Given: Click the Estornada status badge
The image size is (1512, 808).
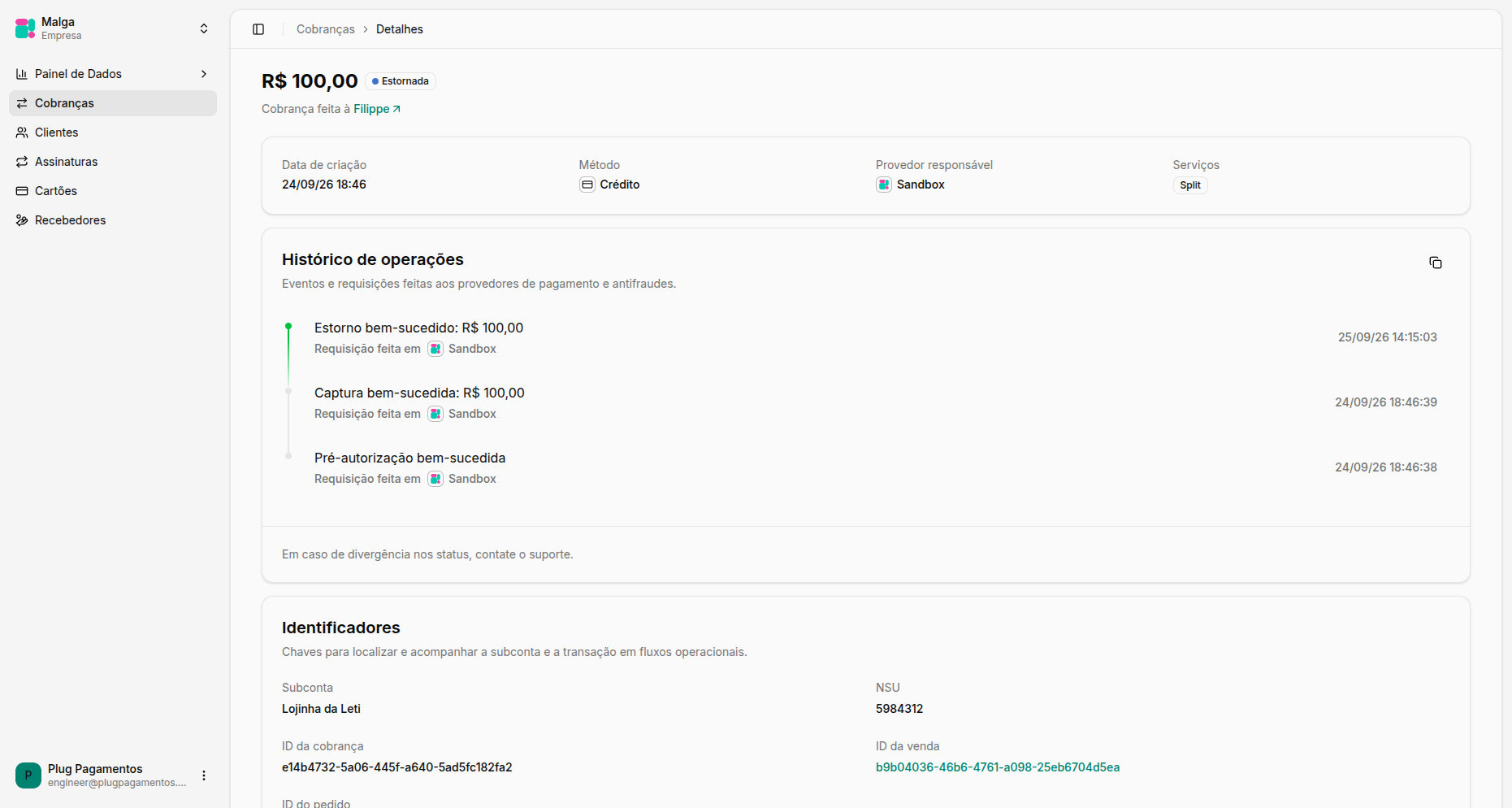Looking at the screenshot, I should 401,81.
